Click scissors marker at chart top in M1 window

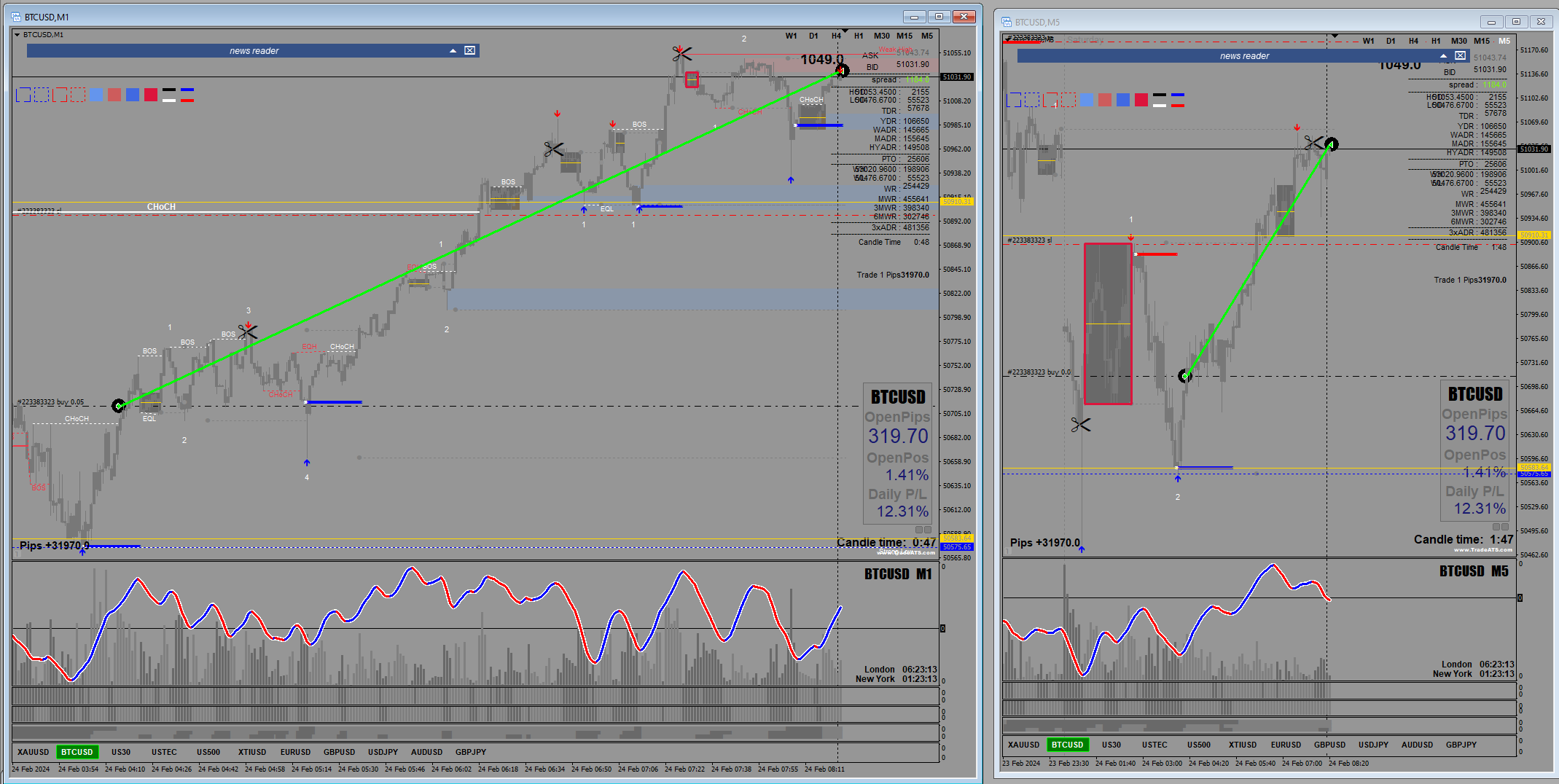(x=681, y=53)
